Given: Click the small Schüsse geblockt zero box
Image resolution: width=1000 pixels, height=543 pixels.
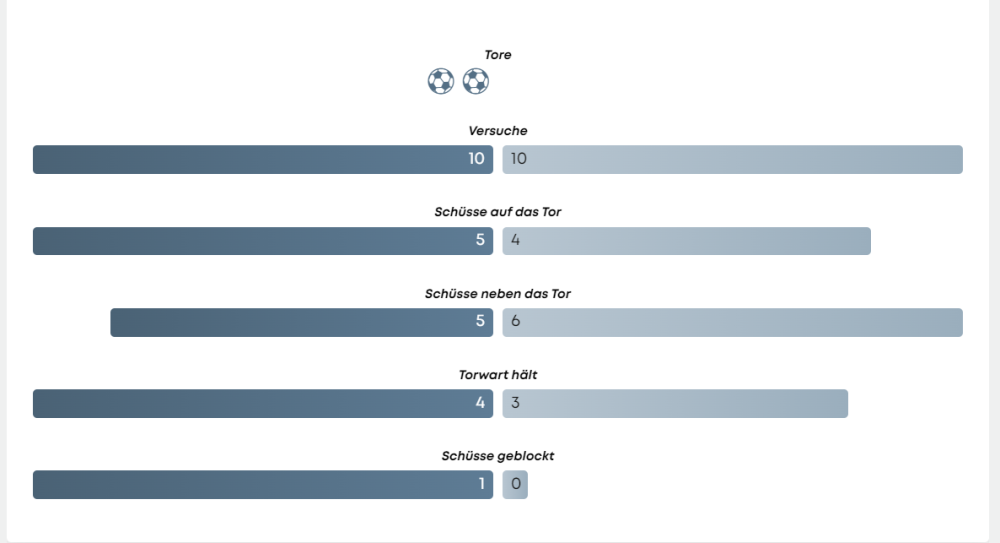Looking at the screenshot, I should 515,484.
